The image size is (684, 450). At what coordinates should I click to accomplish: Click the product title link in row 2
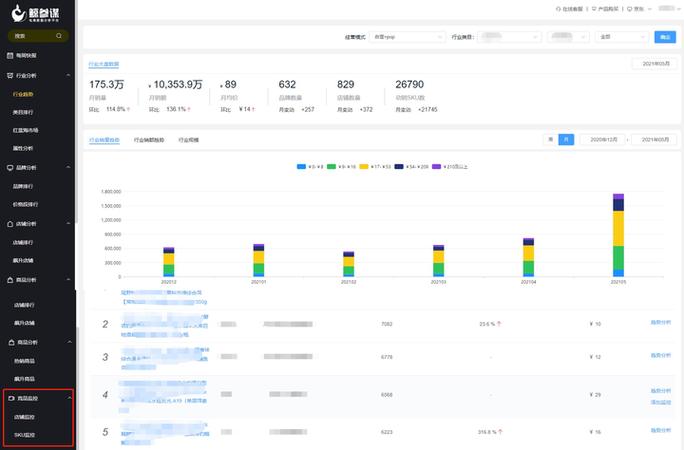click(164, 326)
